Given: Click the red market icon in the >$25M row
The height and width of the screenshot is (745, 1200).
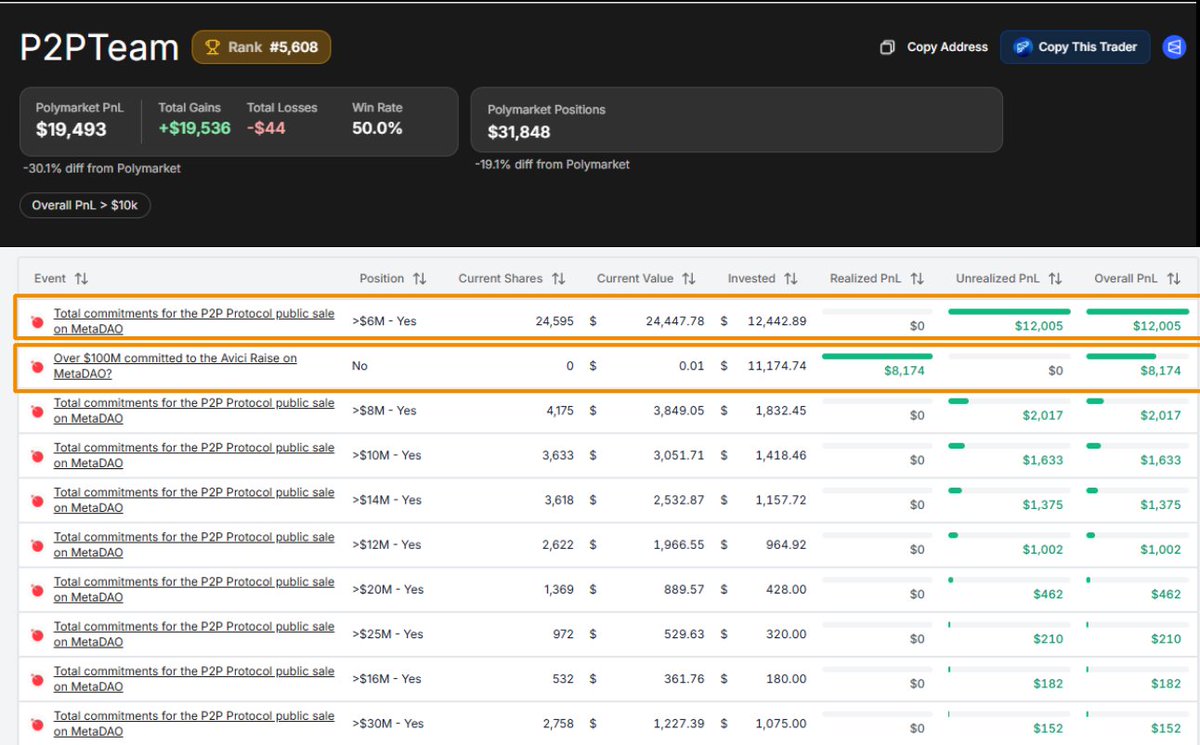Looking at the screenshot, I should 37,635.
